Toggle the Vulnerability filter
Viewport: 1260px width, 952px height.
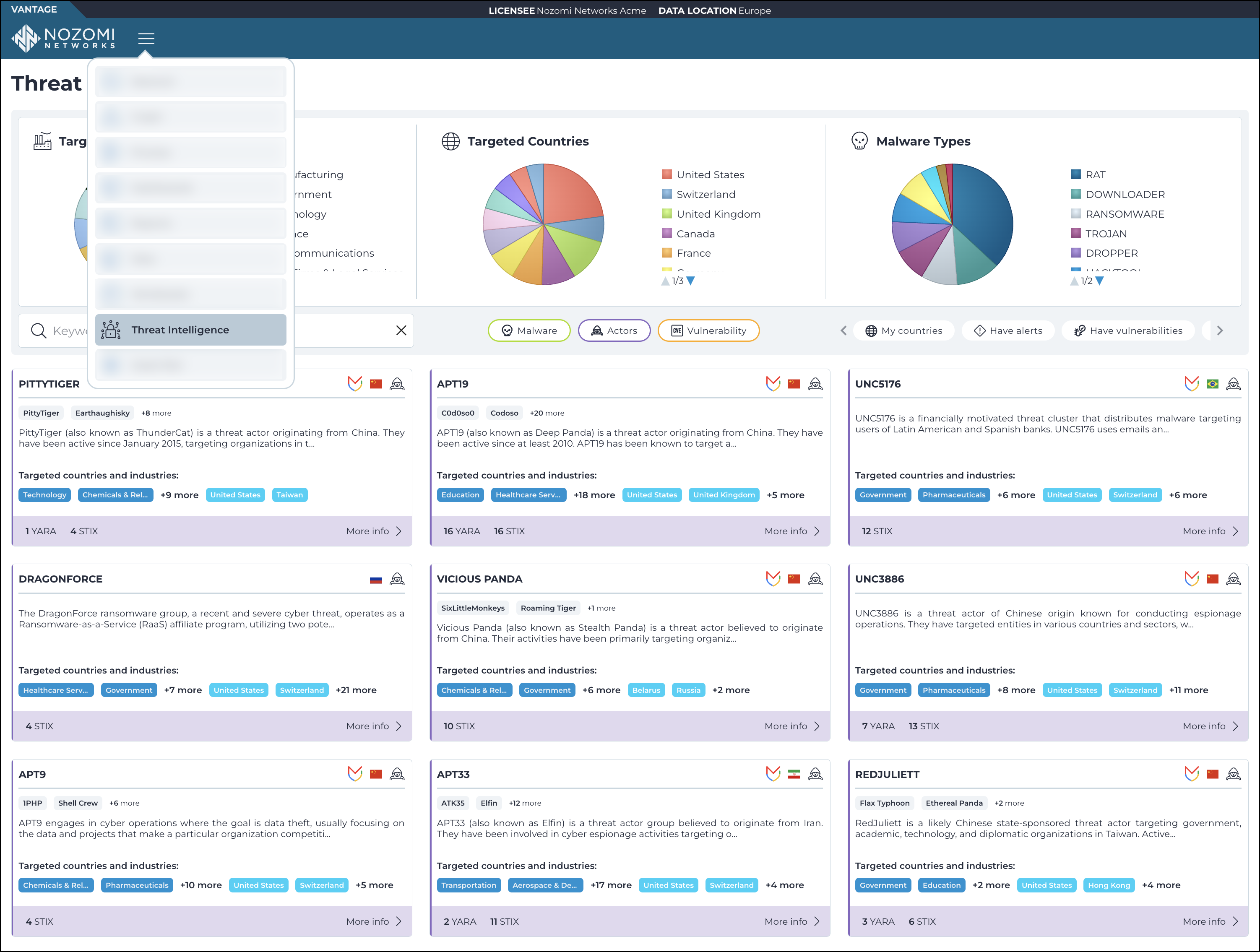click(x=708, y=330)
